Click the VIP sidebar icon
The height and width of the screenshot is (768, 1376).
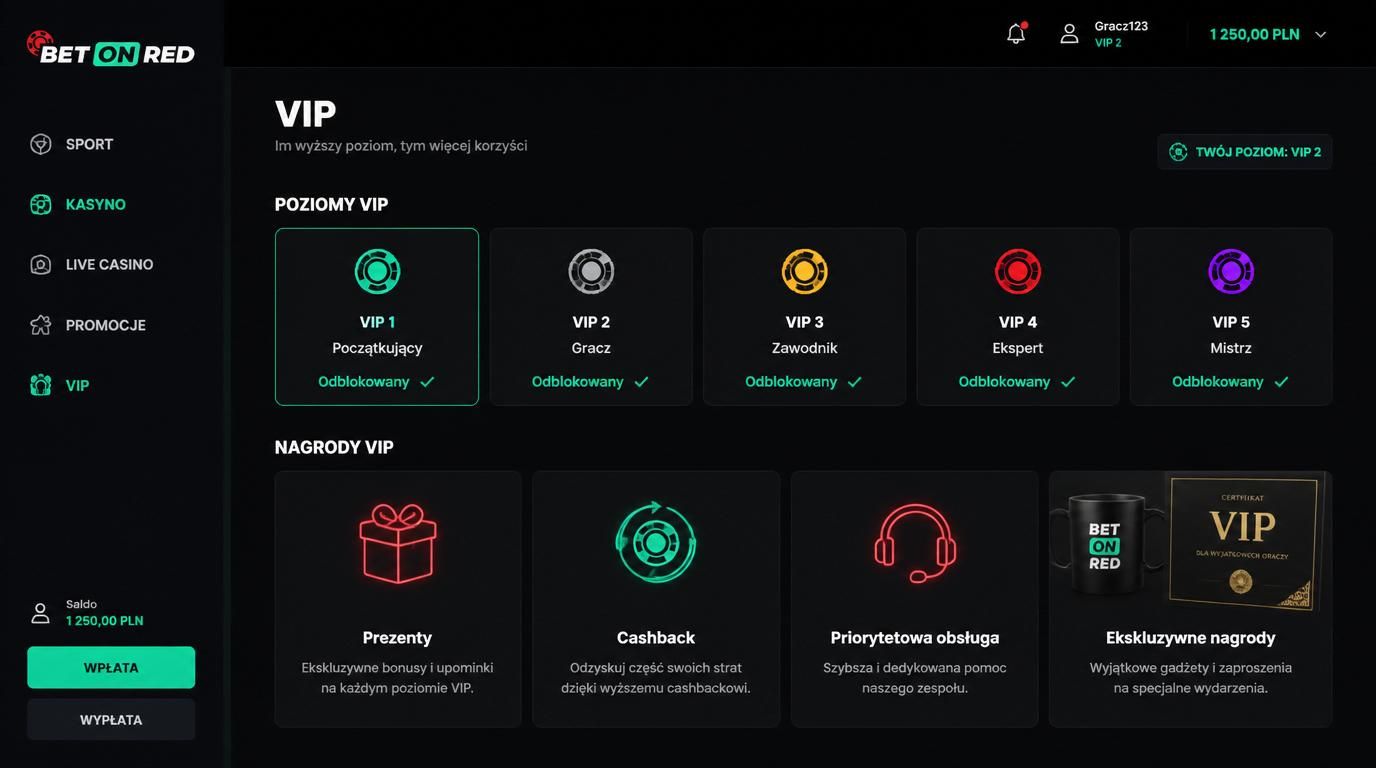point(40,385)
